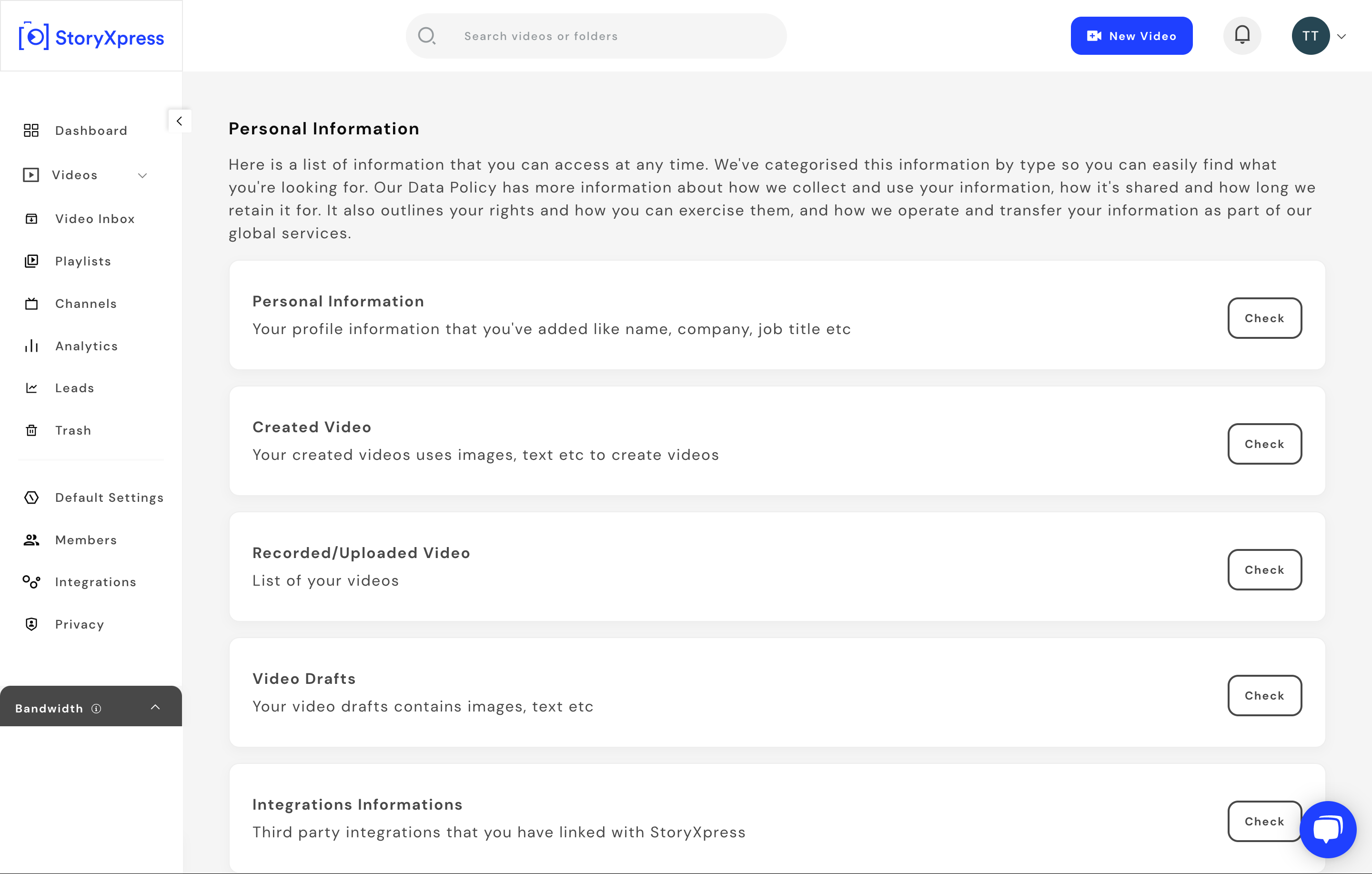Check Recorded/Uploaded Video data
1372x874 pixels.
click(1264, 569)
